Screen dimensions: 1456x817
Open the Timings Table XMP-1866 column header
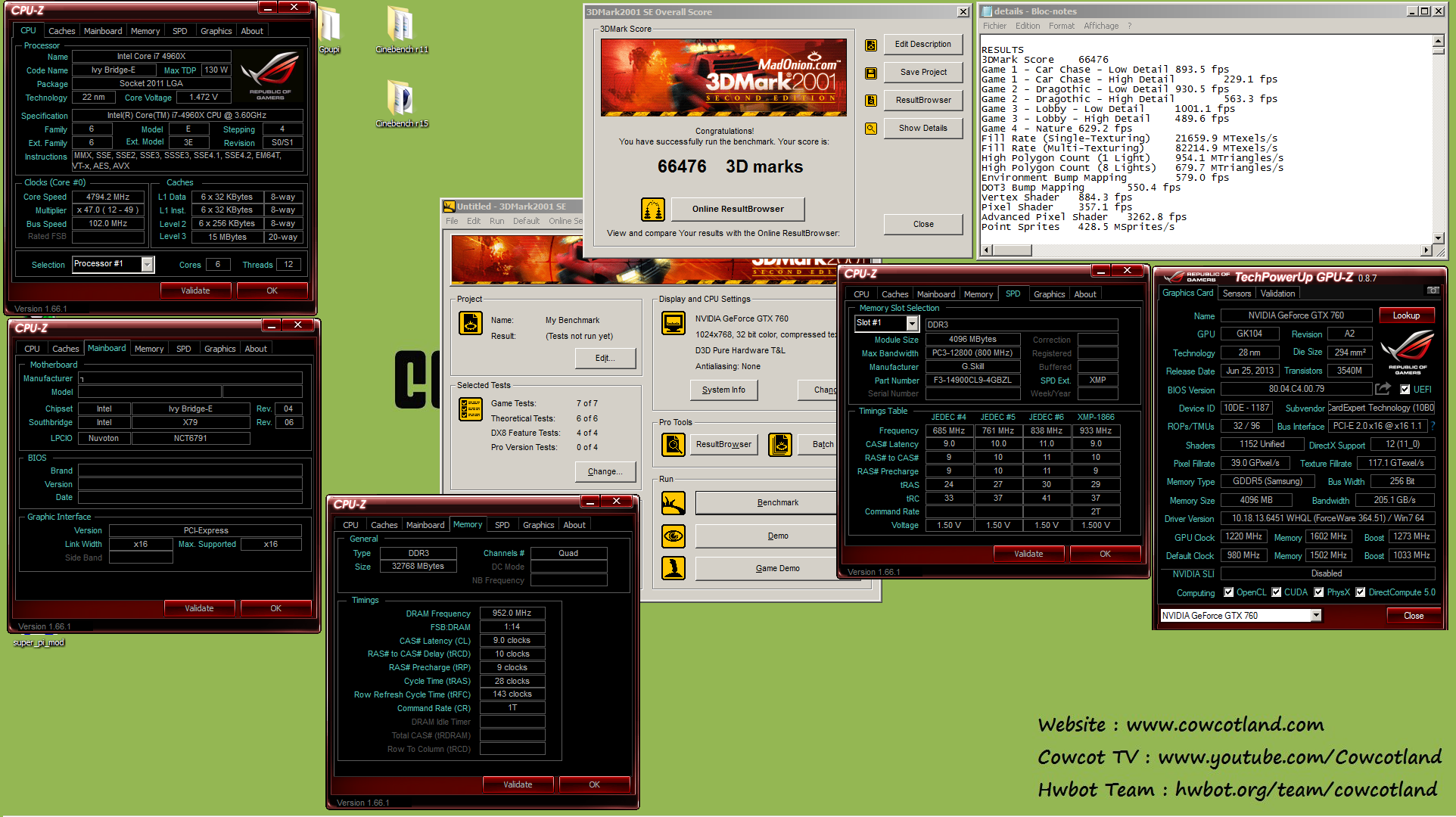tap(1096, 417)
